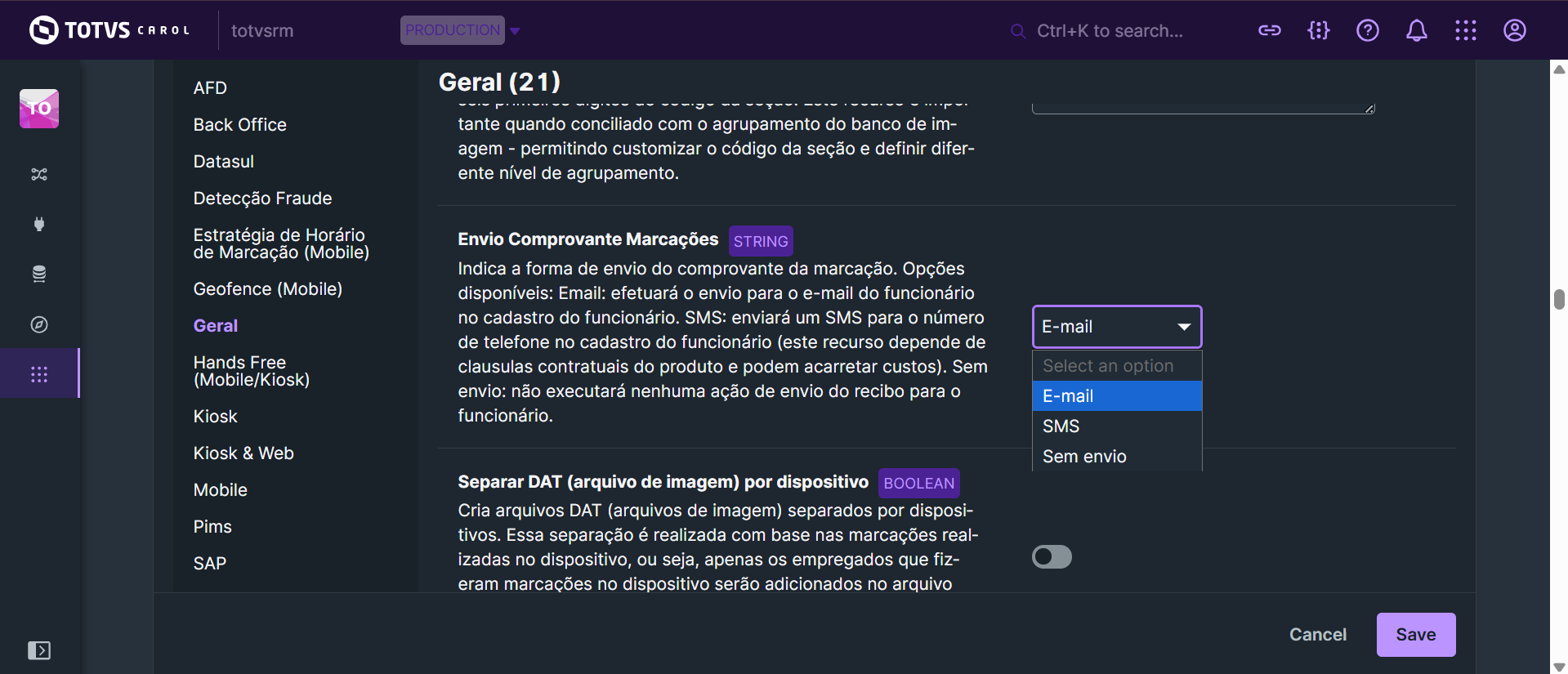This screenshot has width=1568, height=674.
Task: Click the compass explore sidebar icon
Action: (39, 324)
